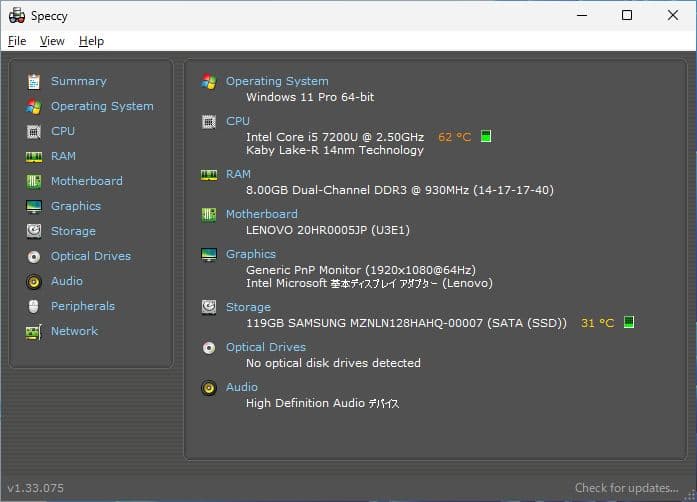697x502 pixels.
Task: Click the Graphics heading link in summary
Action: [x=251, y=254]
